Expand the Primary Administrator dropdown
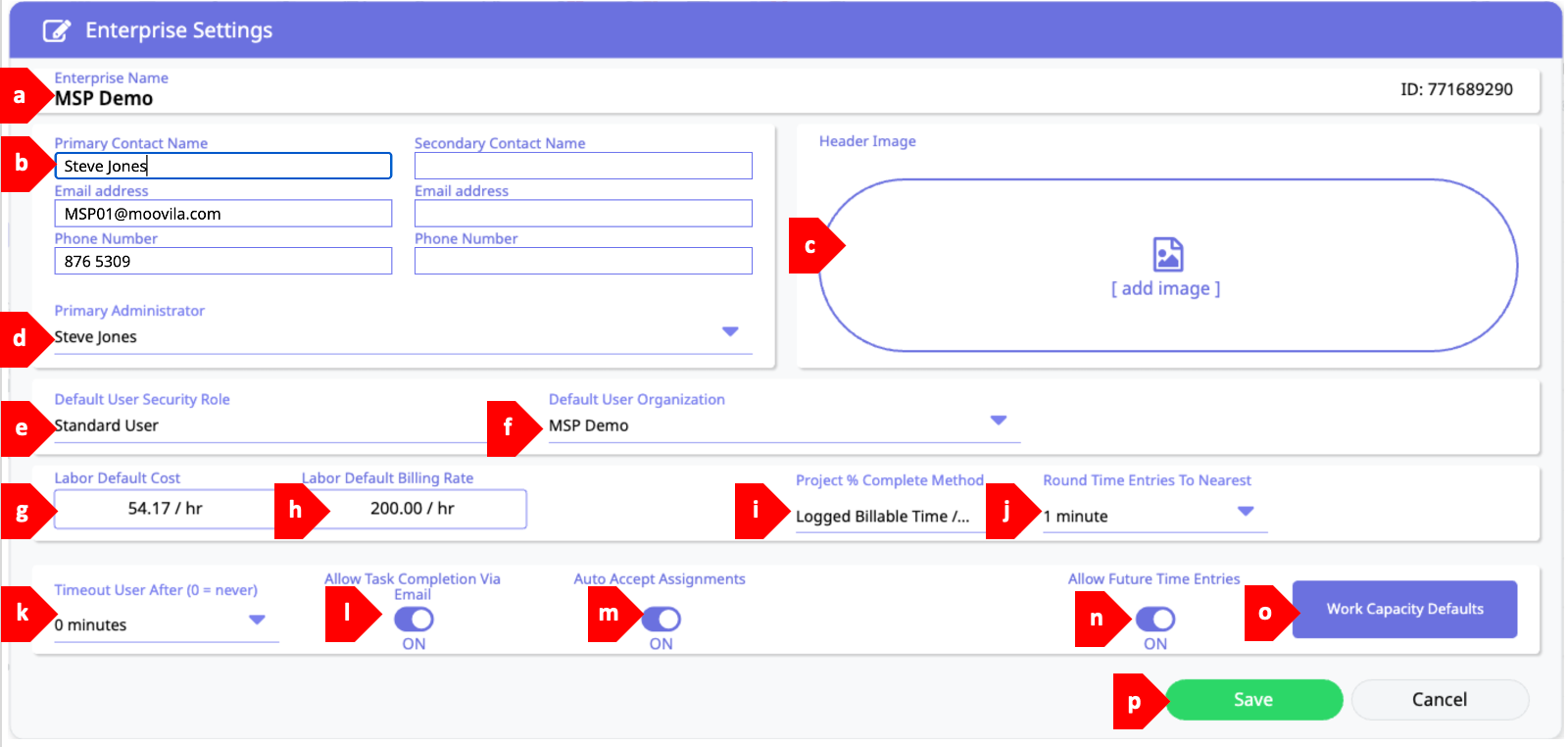The height and width of the screenshot is (747, 1568). click(x=729, y=332)
